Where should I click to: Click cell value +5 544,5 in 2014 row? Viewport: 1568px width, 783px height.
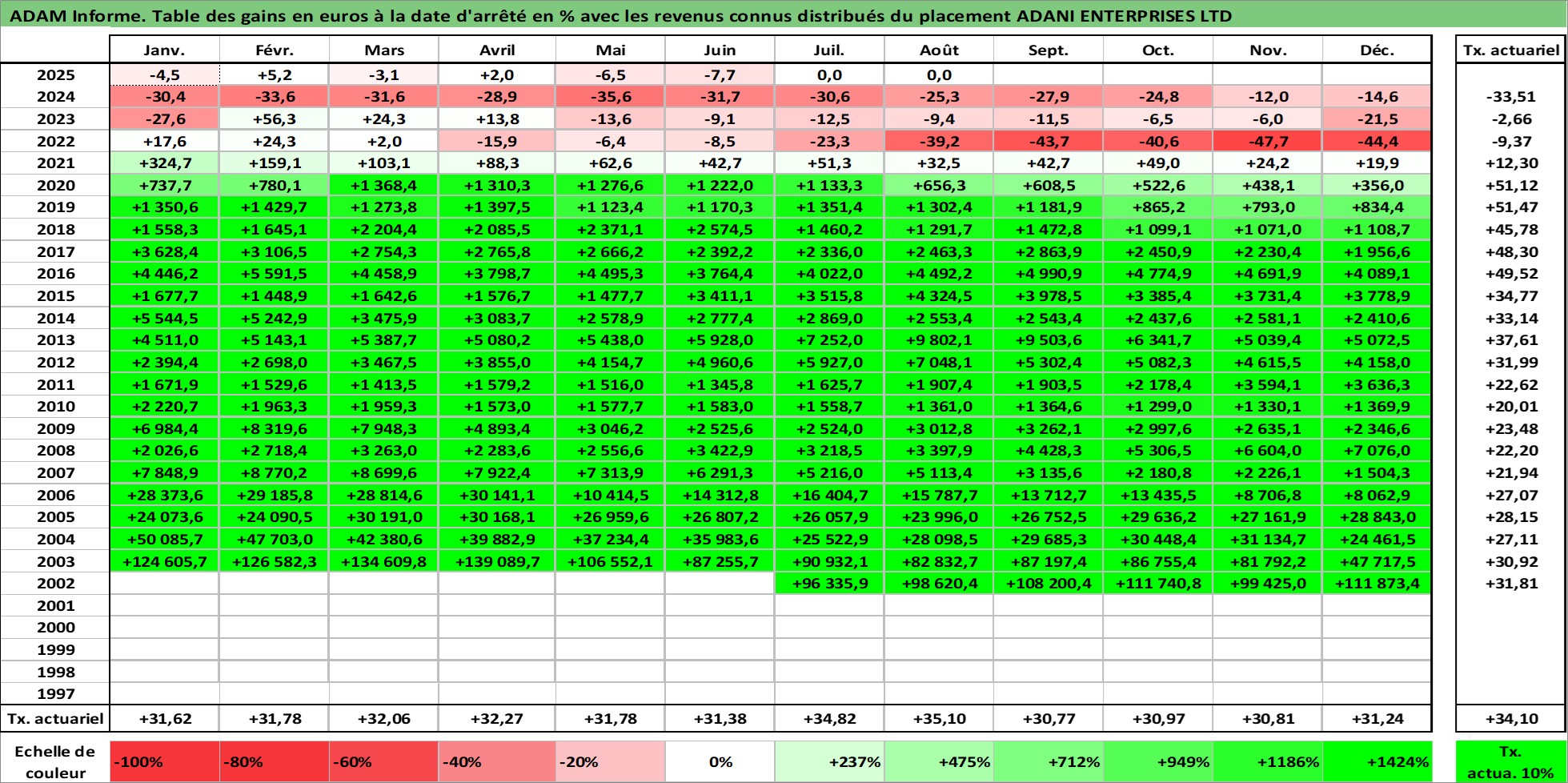pyautogui.click(x=164, y=319)
